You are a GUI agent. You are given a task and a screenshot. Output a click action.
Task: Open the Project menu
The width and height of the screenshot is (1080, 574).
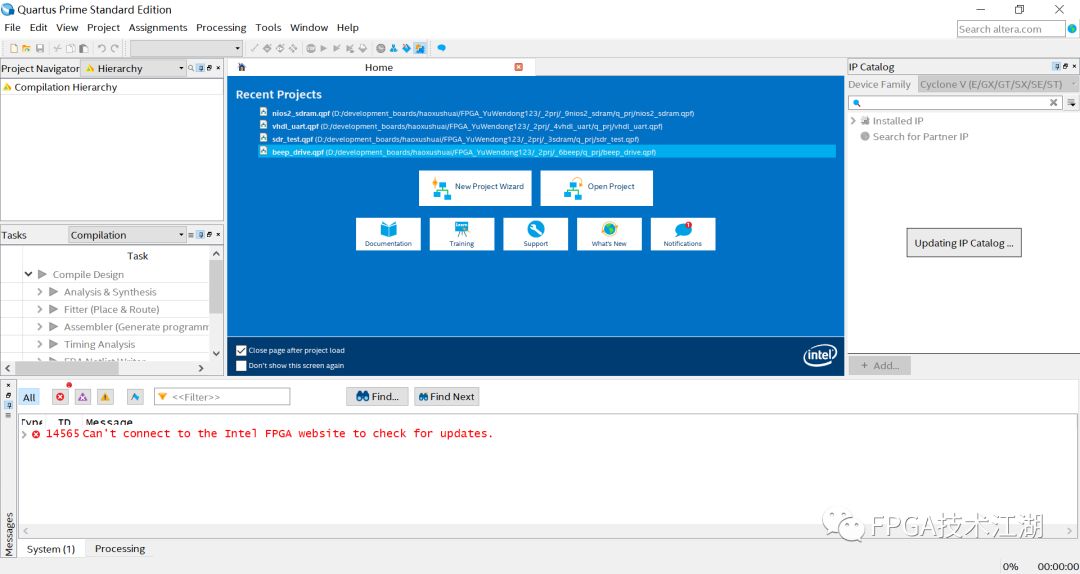(103, 28)
